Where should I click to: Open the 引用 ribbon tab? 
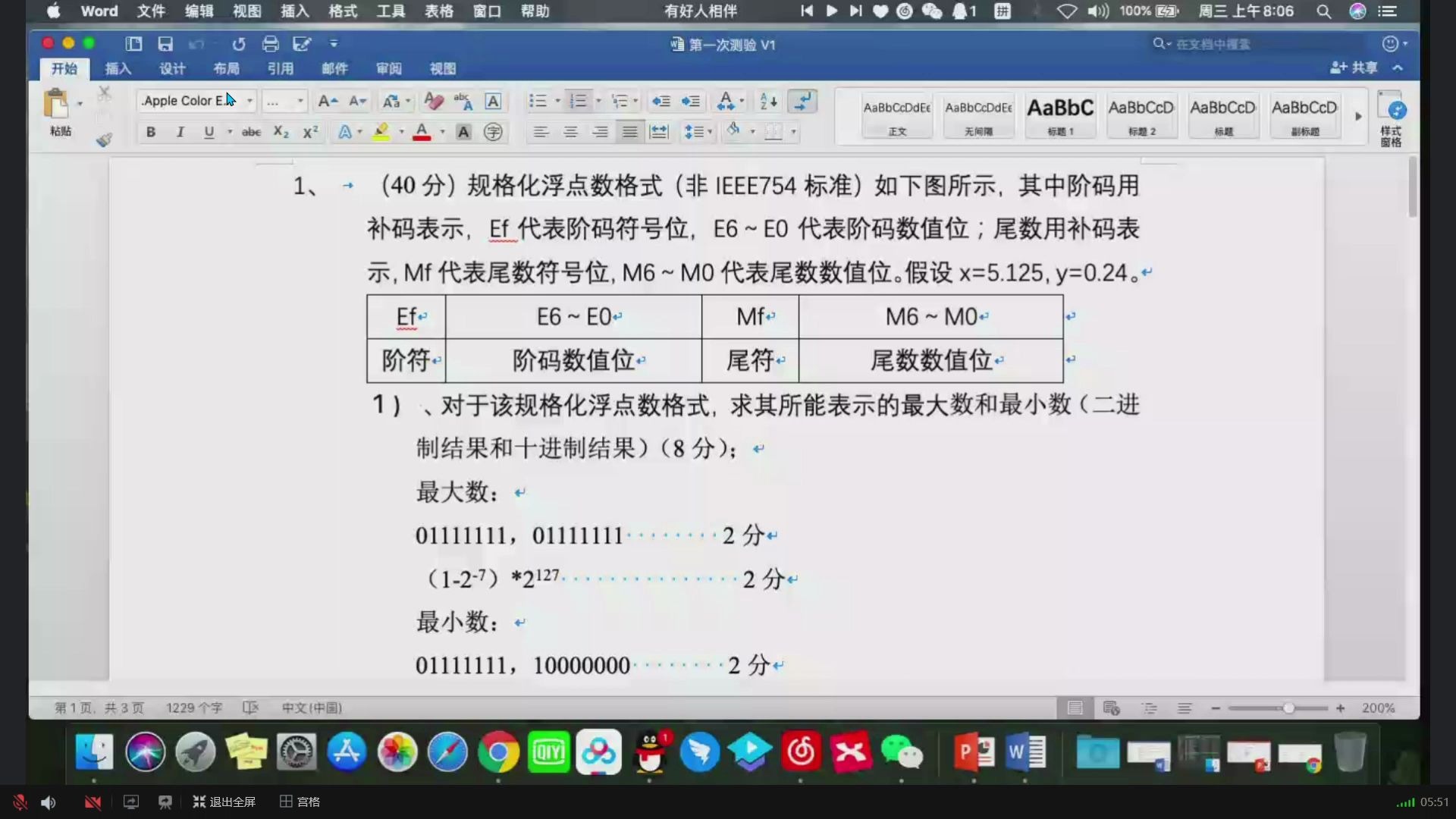(280, 68)
